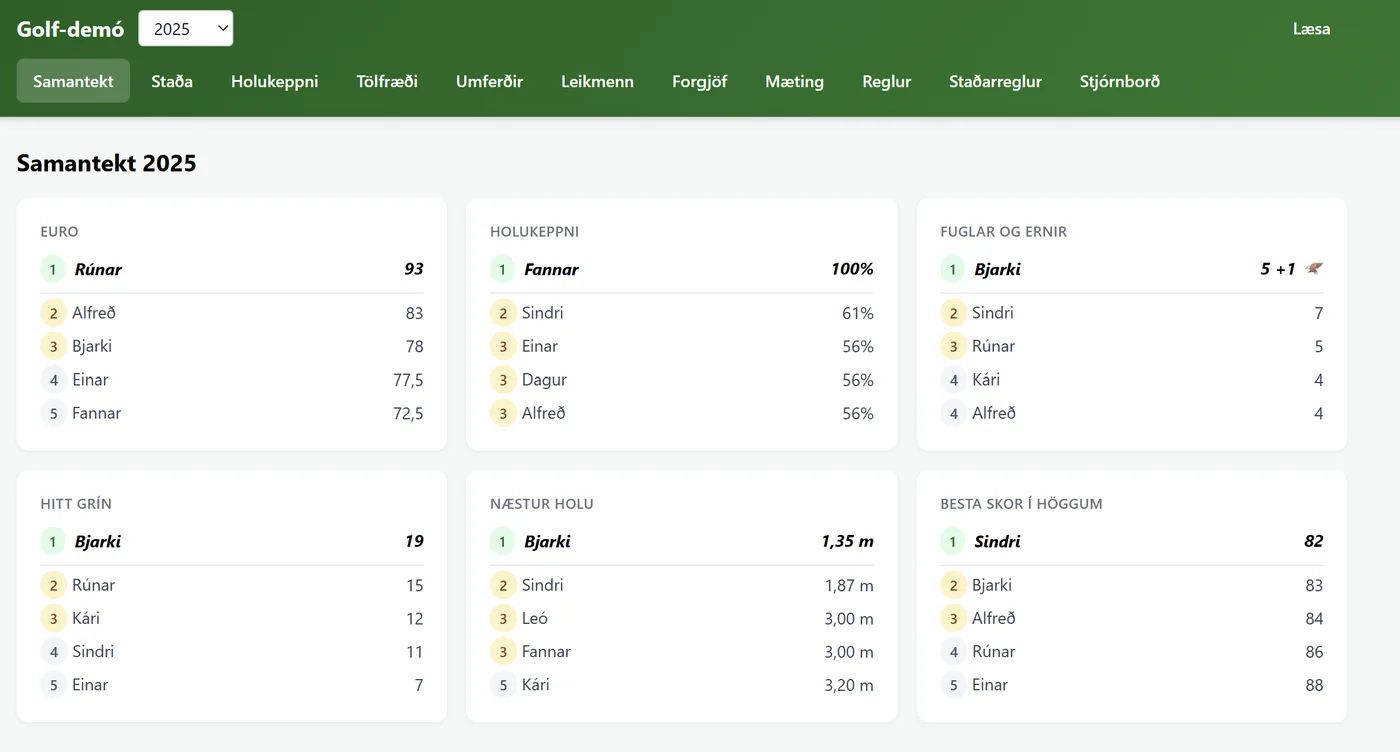This screenshot has height=752, width=1400.
Task: Click Kári's 3,20 m value
Action: (x=849, y=685)
